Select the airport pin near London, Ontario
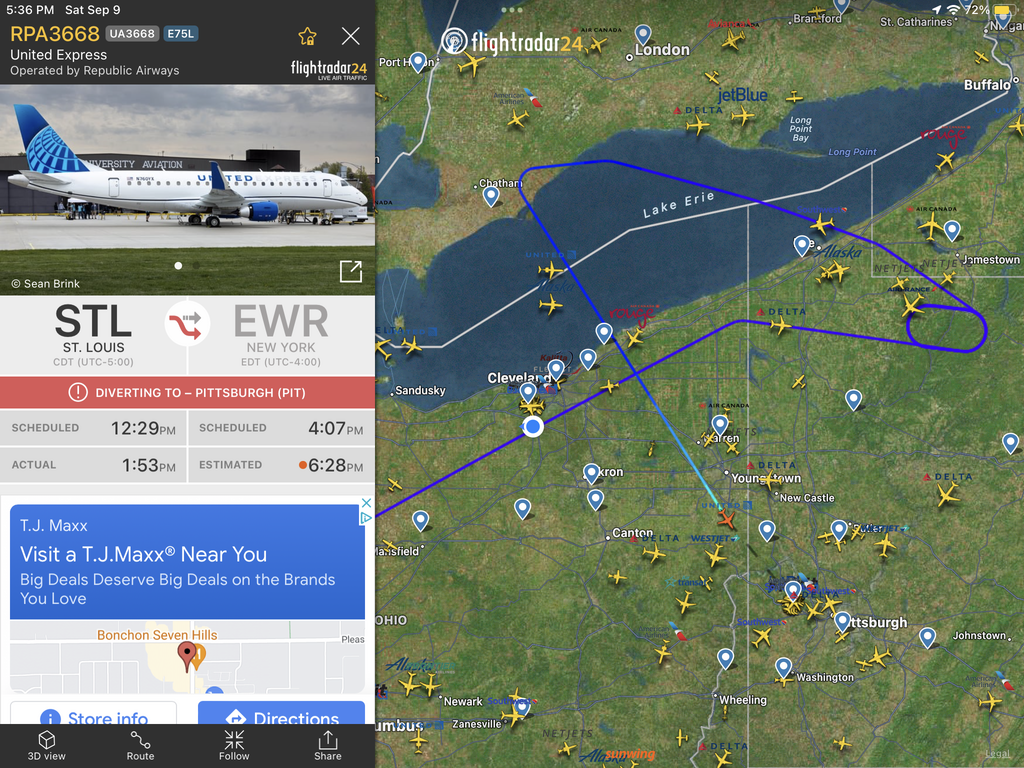The height and width of the screenshot is (768, 1024). 643,34
